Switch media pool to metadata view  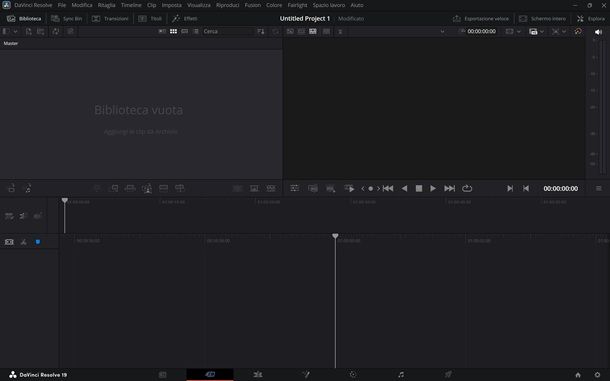click(x=162, y=32)
